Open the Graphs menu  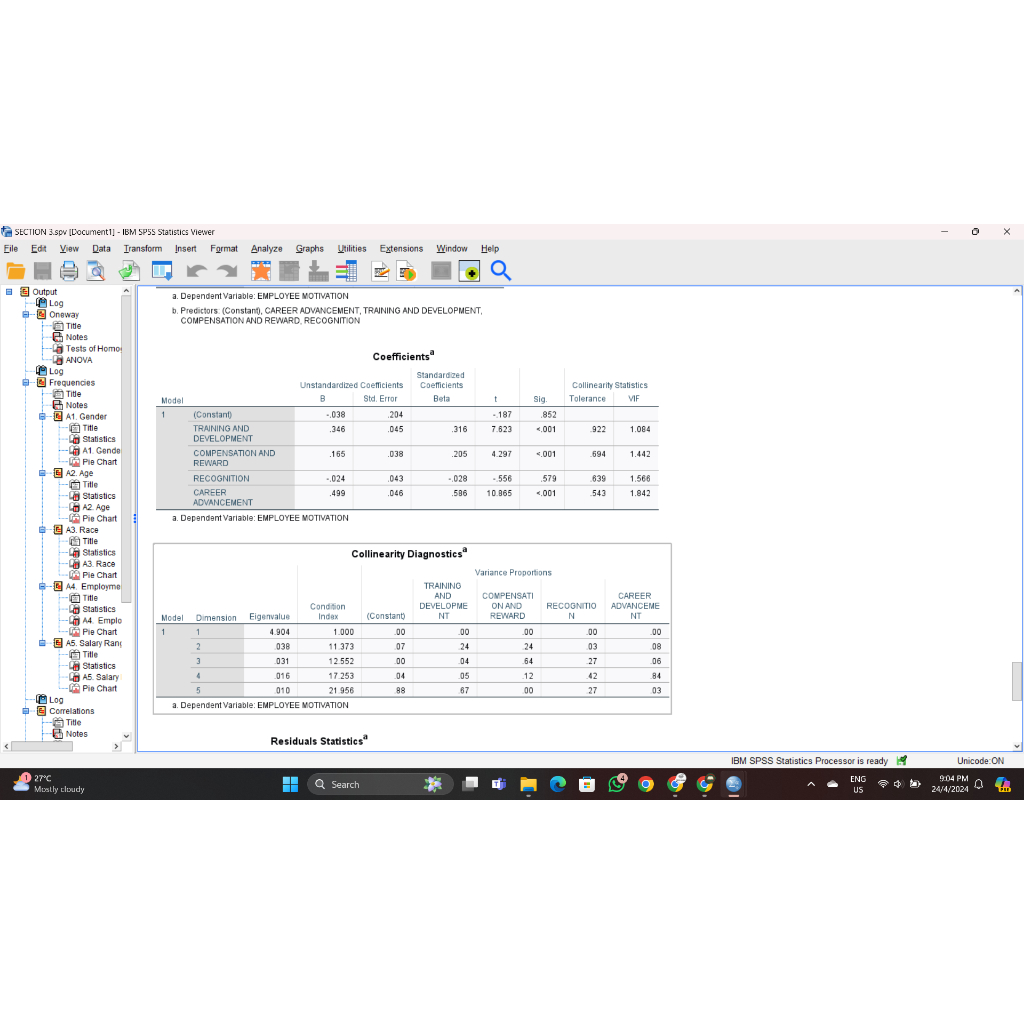309,248
